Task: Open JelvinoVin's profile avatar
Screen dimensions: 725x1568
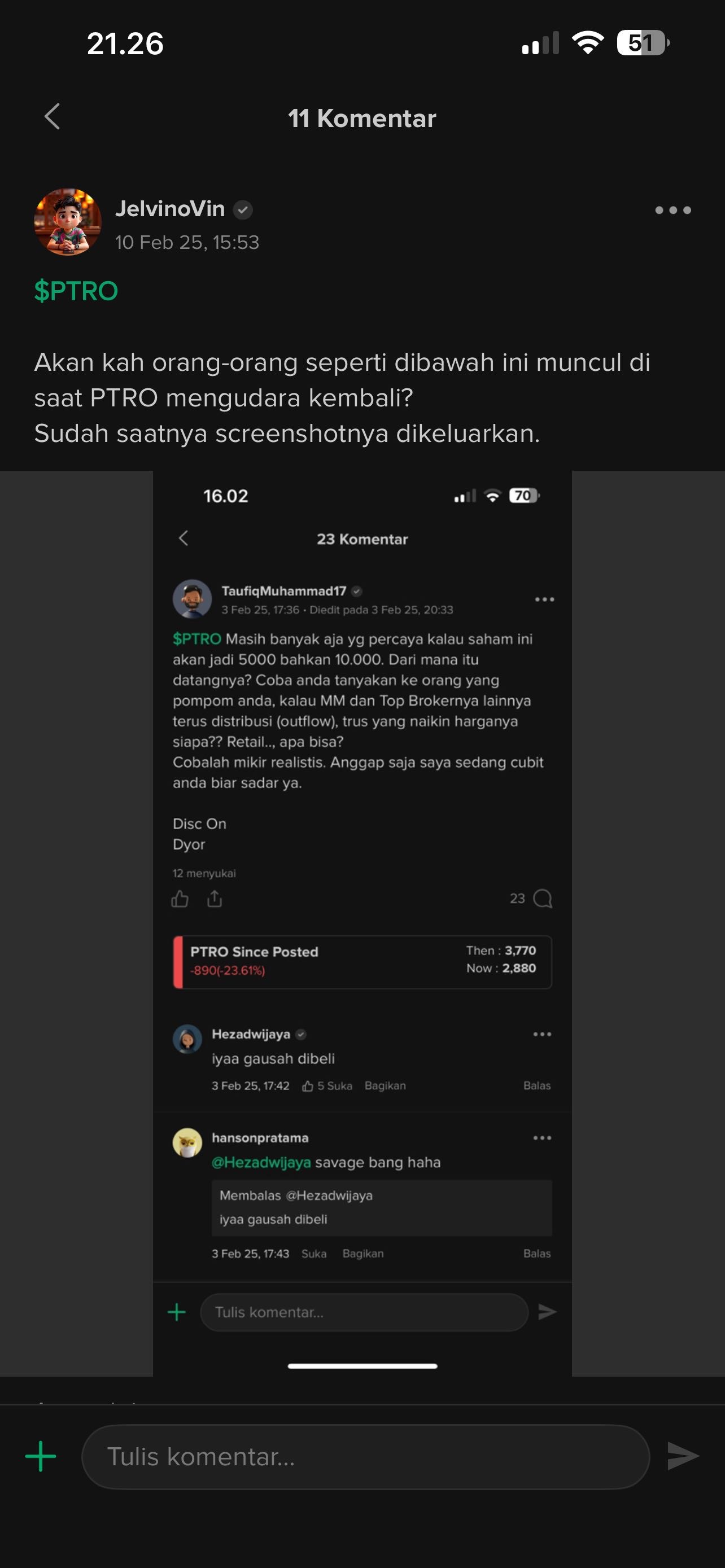Action: (x=68, y=222)
